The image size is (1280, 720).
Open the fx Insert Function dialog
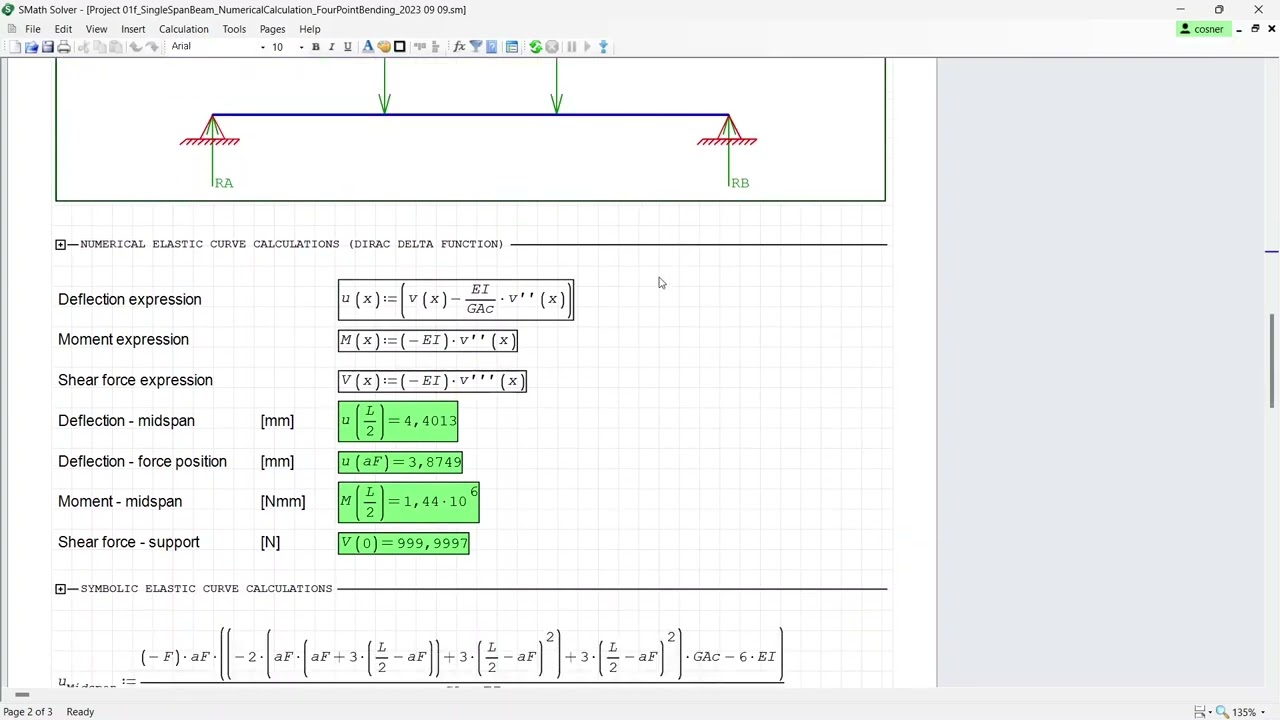(x=459, y=47)
